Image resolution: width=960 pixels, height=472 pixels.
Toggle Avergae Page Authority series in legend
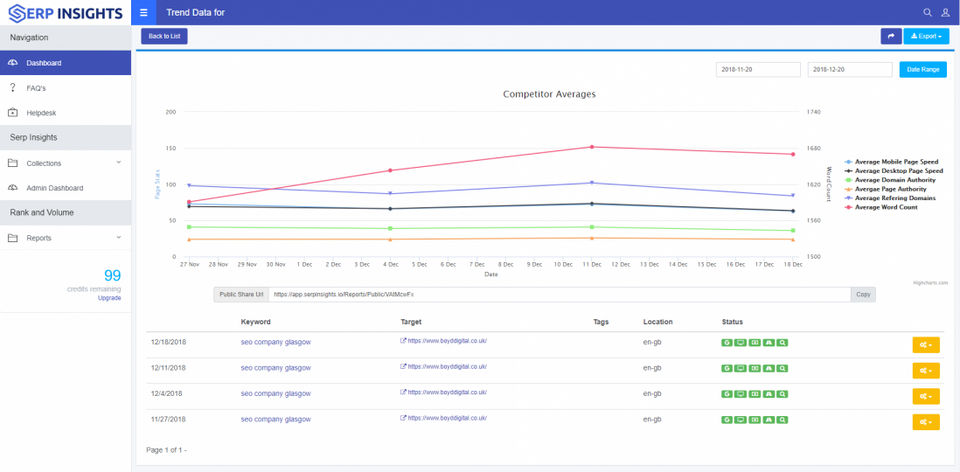885,189
